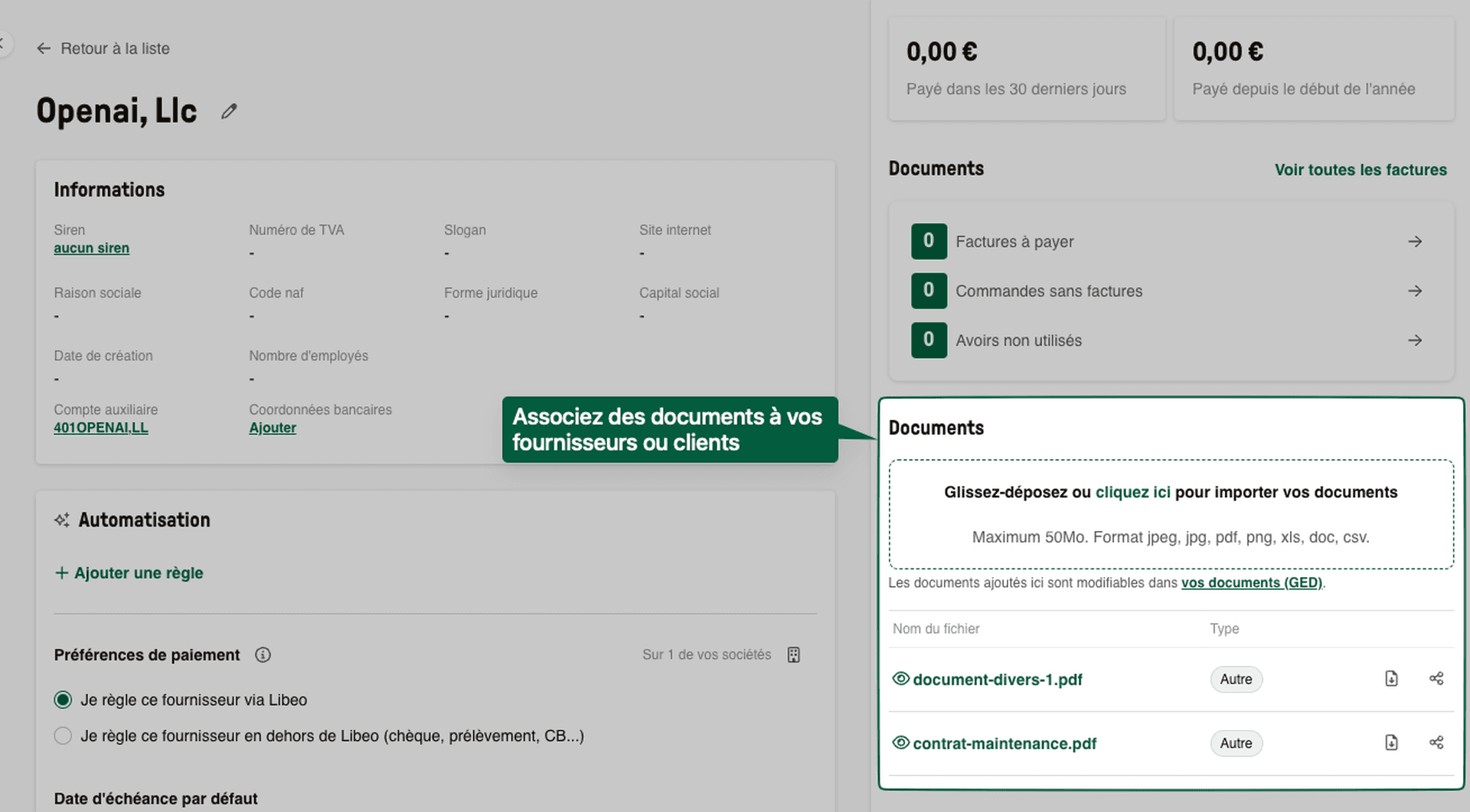Open the Factures à payer arrow
This screenshot has height=812, width=1470.
coord(1416,241)
